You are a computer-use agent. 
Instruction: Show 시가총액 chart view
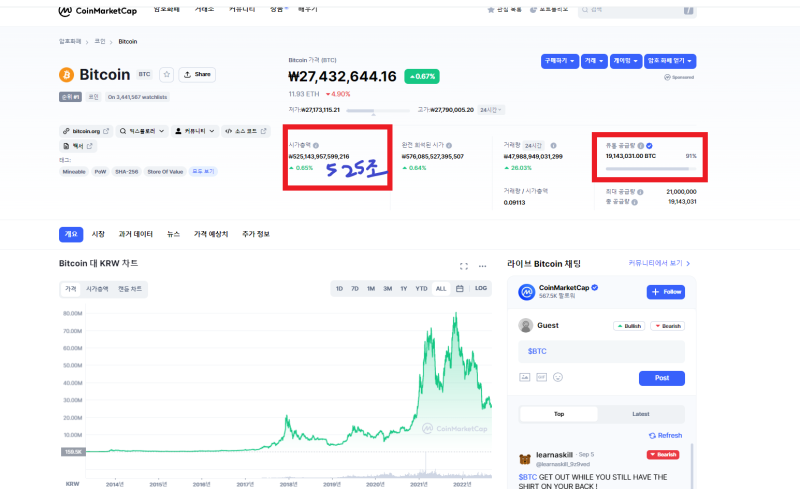pos(97,289)
